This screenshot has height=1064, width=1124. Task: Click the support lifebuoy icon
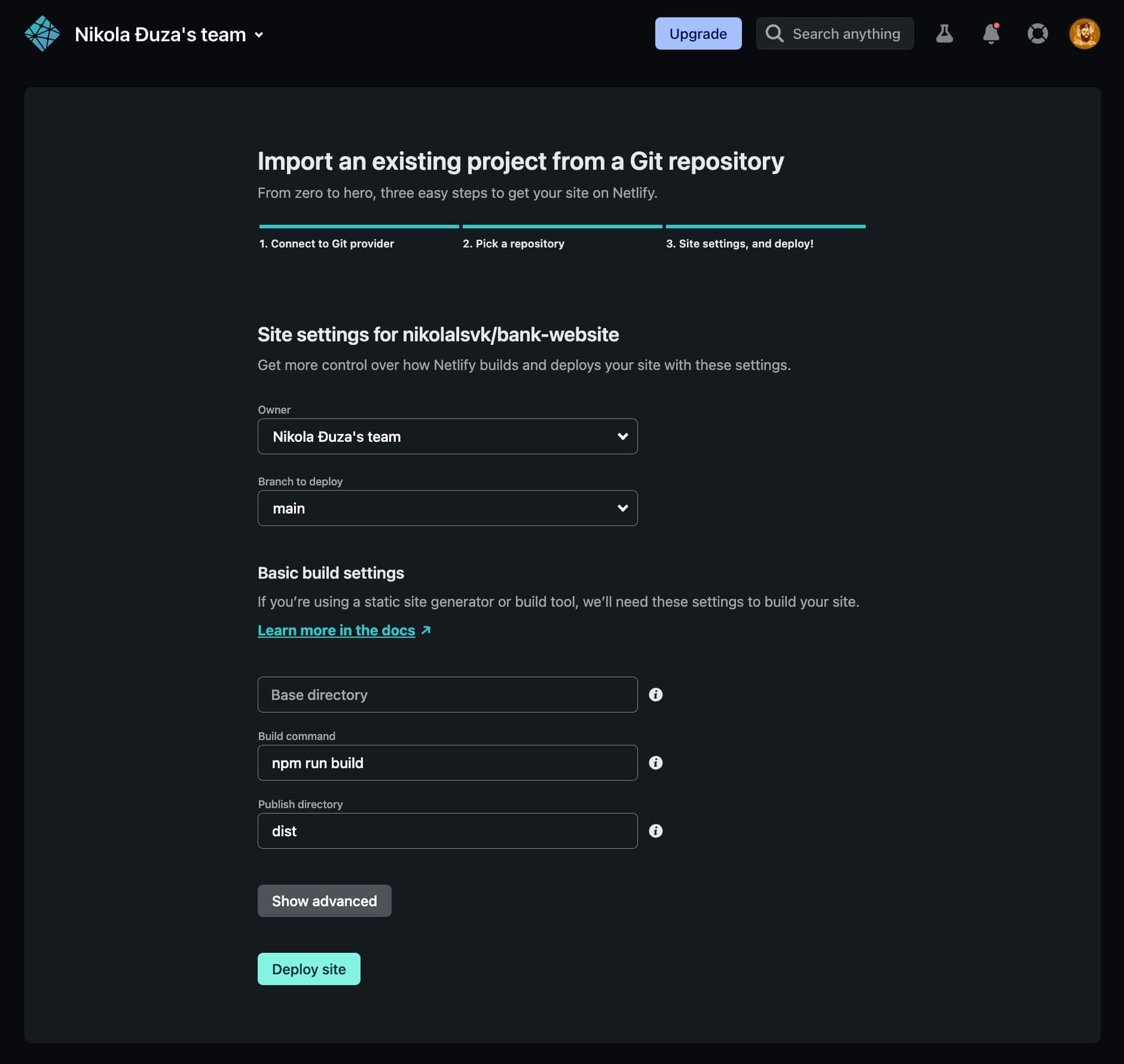click(x=1037, y=34)
